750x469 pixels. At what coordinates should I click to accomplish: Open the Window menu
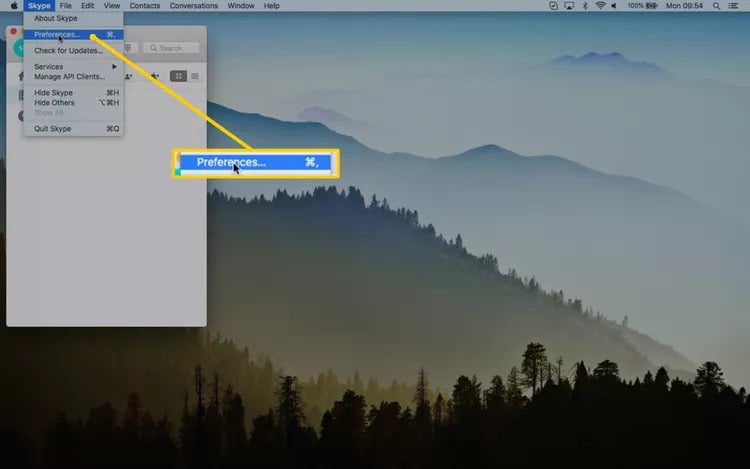tap(241, 6)
